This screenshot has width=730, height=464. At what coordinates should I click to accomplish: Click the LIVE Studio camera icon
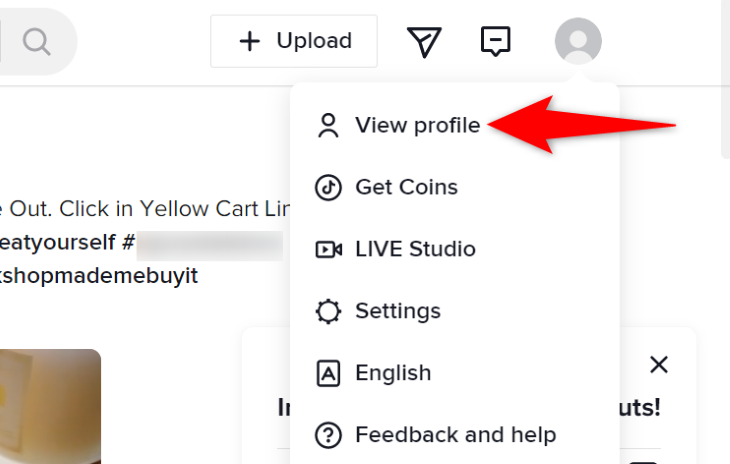pos(328,249)
